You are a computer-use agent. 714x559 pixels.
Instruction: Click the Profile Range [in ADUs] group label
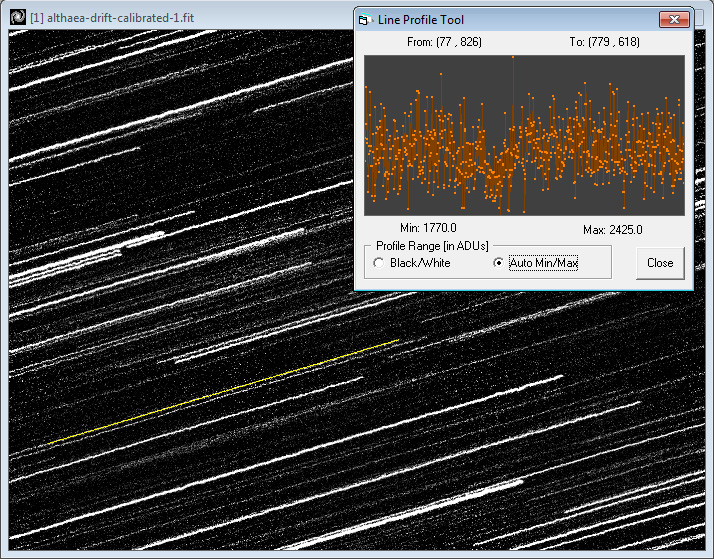[x=432, y=246]
